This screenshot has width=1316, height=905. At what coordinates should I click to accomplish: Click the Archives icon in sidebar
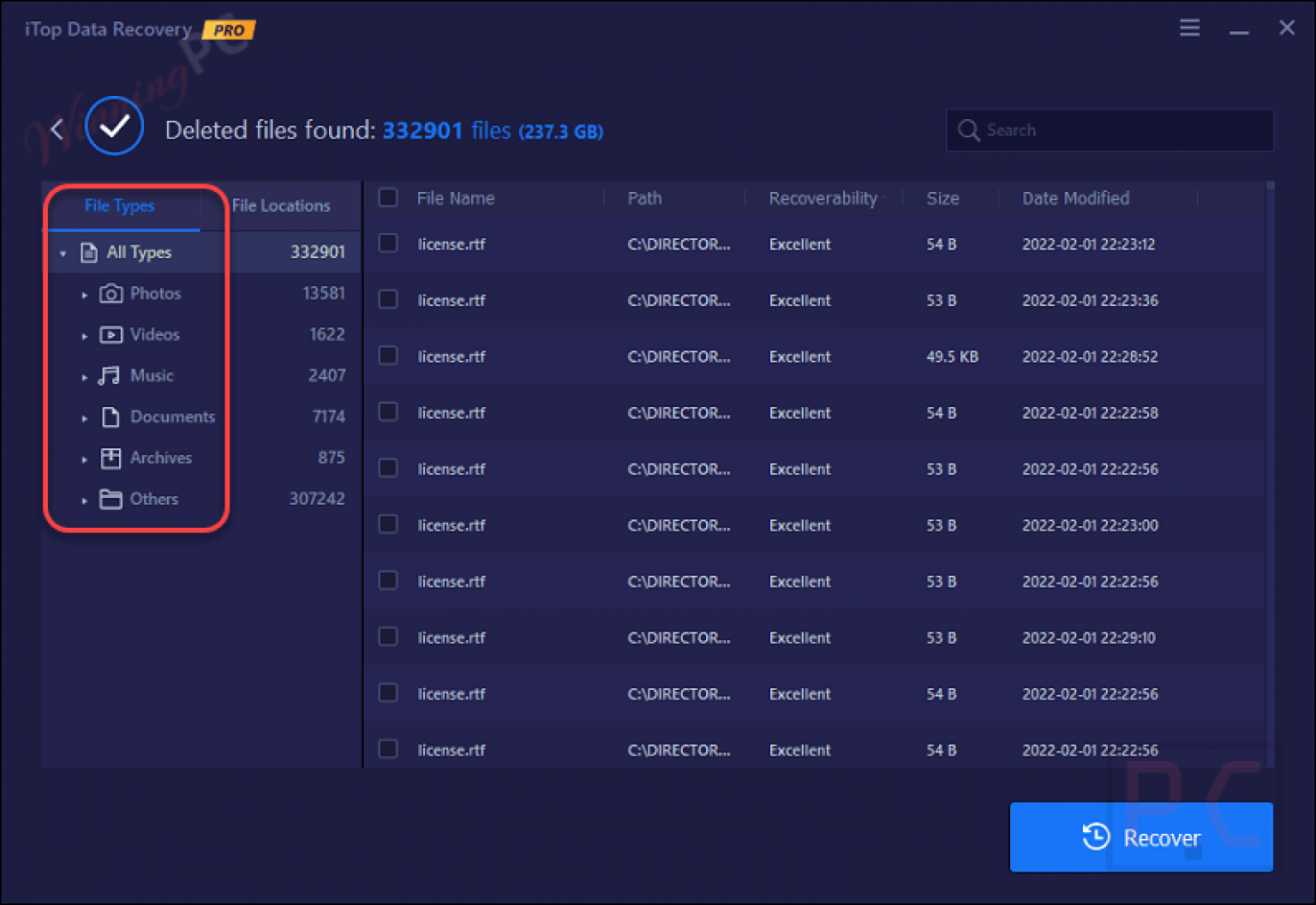click(x=111, y=458)
